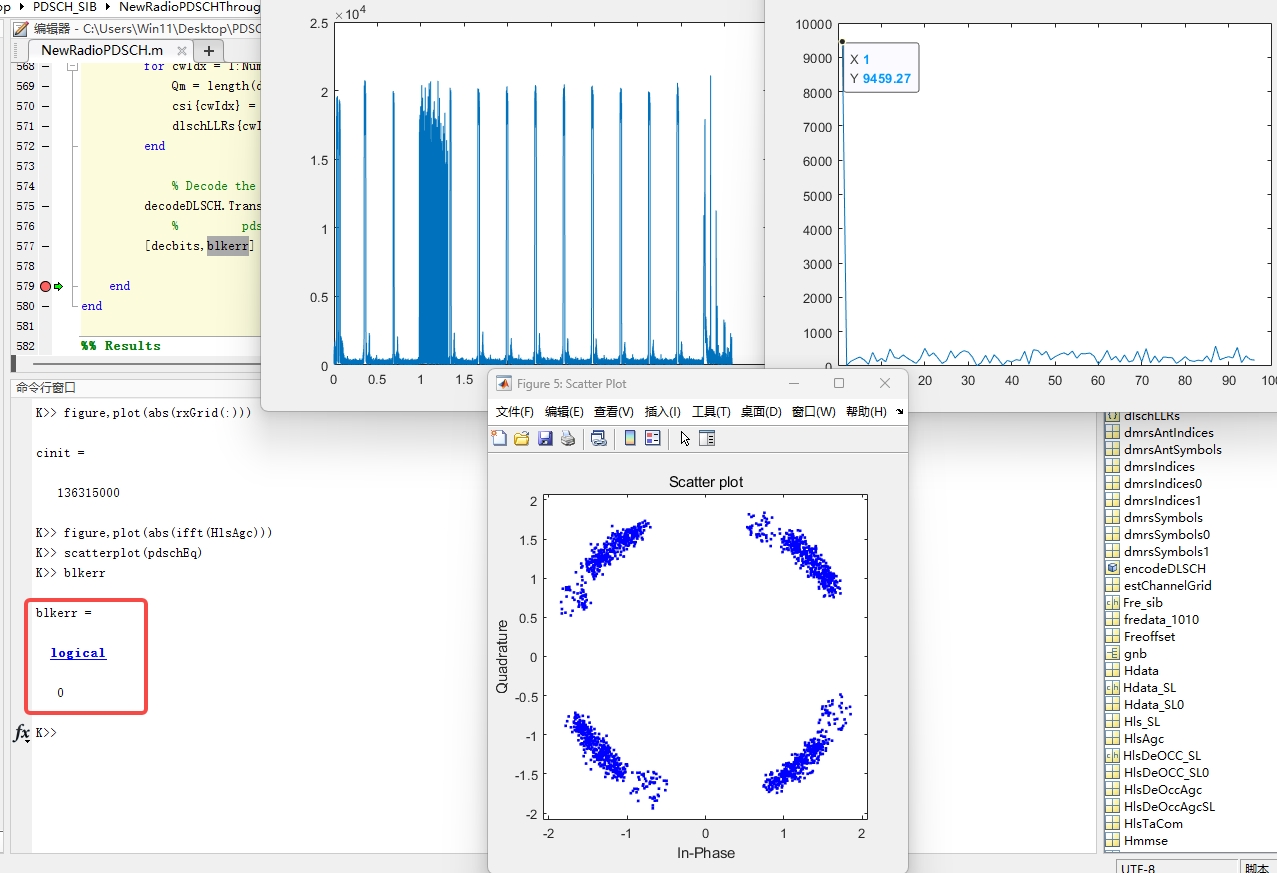Save the scatter plot with the disk icon
The height and width of the screenshot is (873, 1277).
point(545,438)
